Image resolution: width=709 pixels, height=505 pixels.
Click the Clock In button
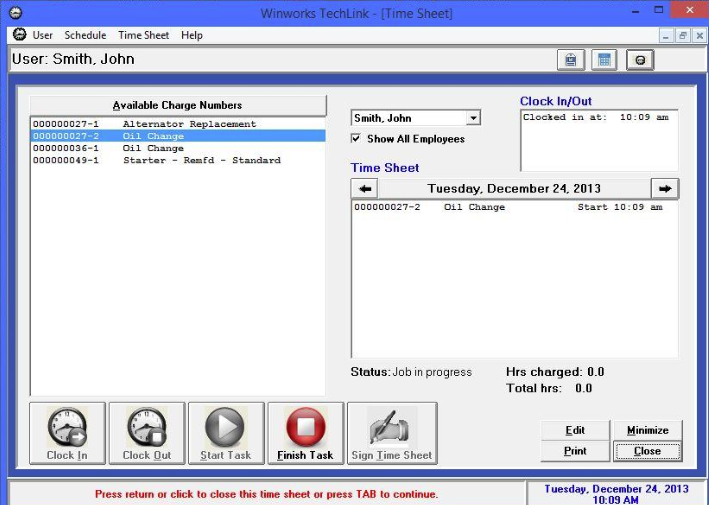[x=67, y=433]
